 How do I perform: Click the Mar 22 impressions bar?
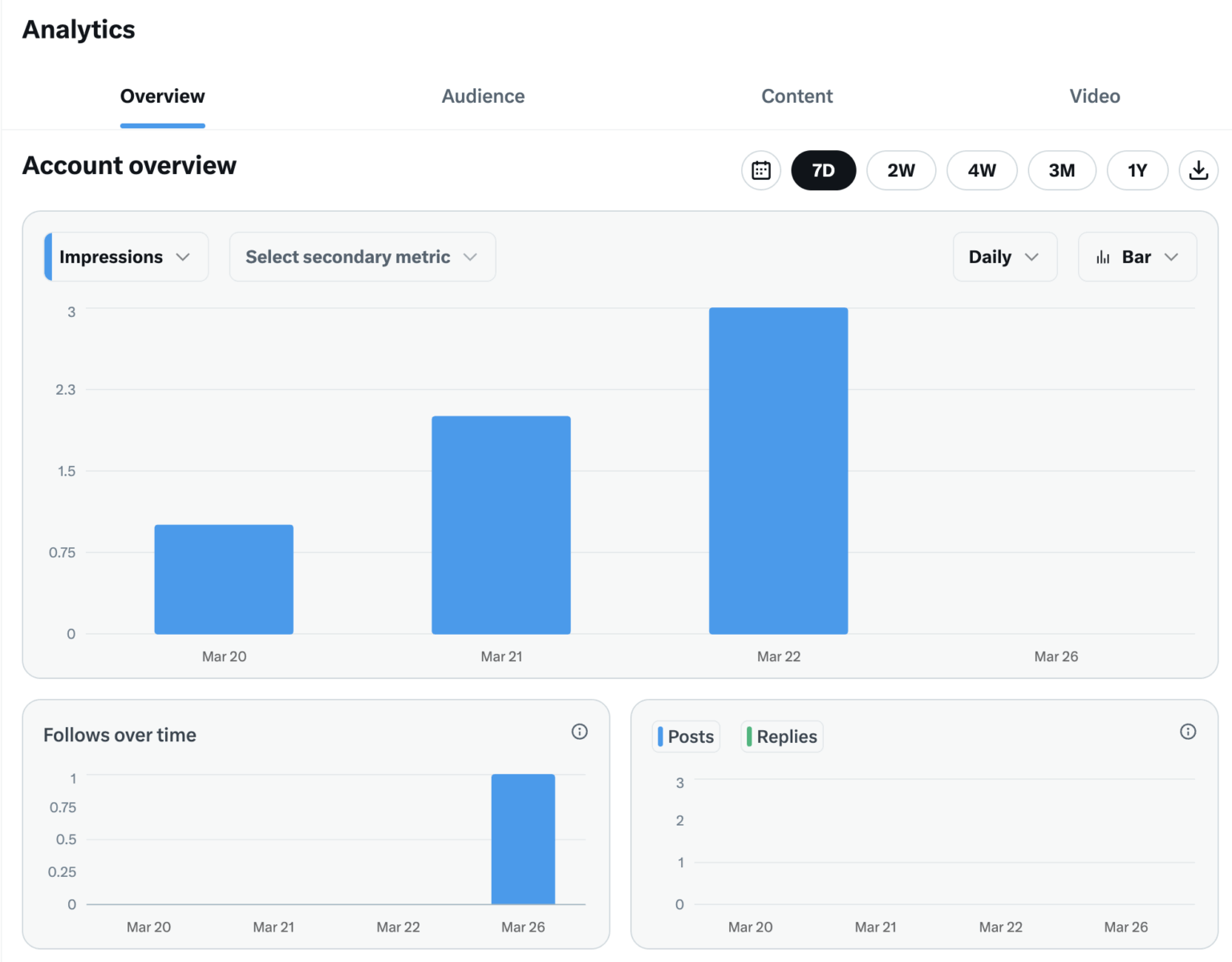[778, 469]
